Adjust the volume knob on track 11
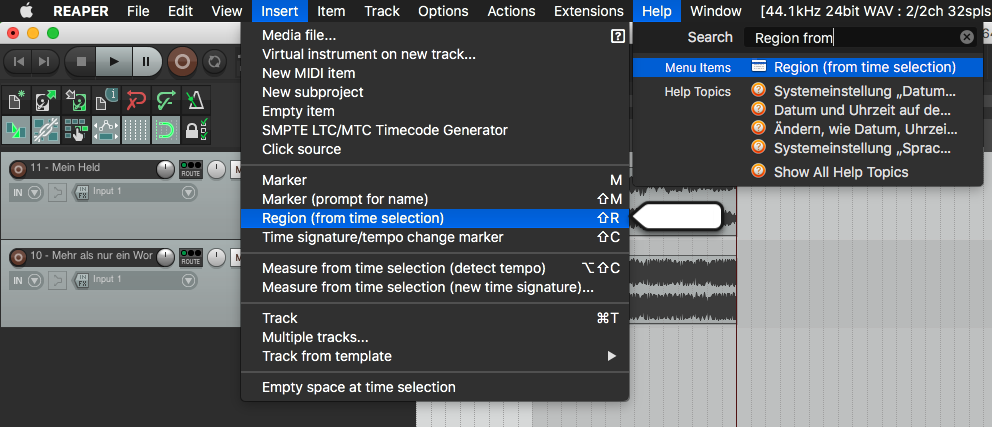Viewport: 992px width, 427px height. click(165, 169)
